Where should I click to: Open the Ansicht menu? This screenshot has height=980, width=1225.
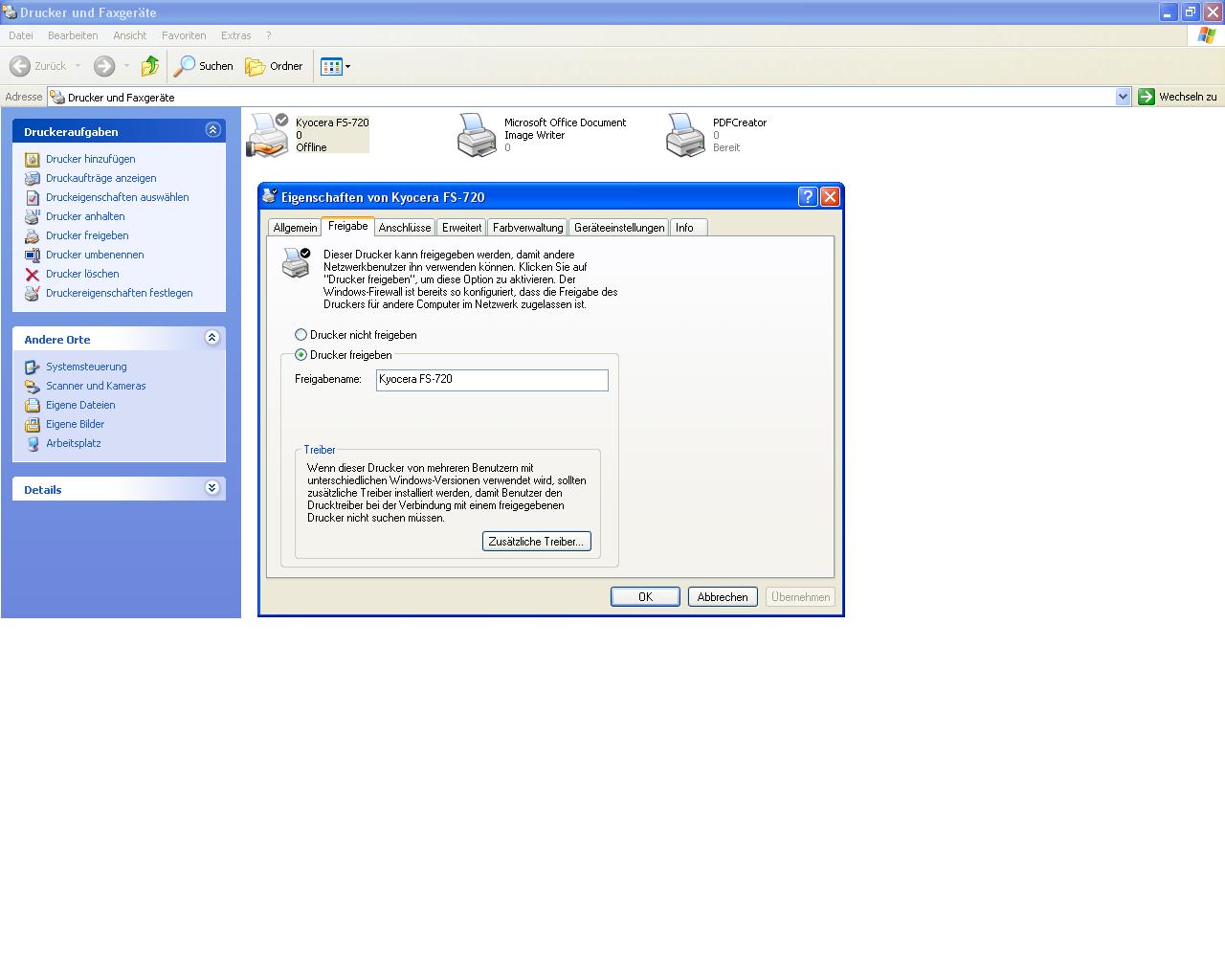(130, 35)
